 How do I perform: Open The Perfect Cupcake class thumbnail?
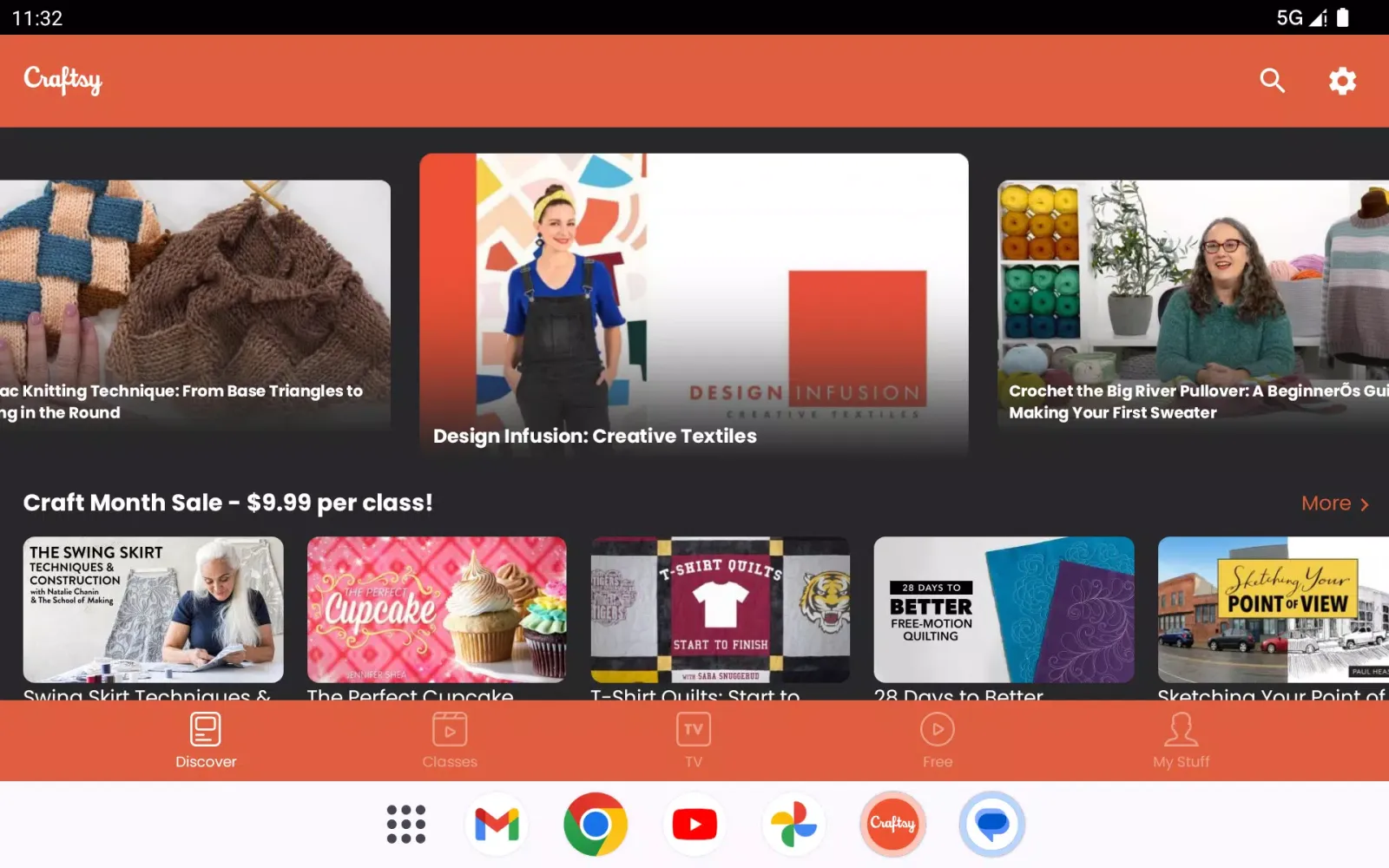(x=437, y=609)
